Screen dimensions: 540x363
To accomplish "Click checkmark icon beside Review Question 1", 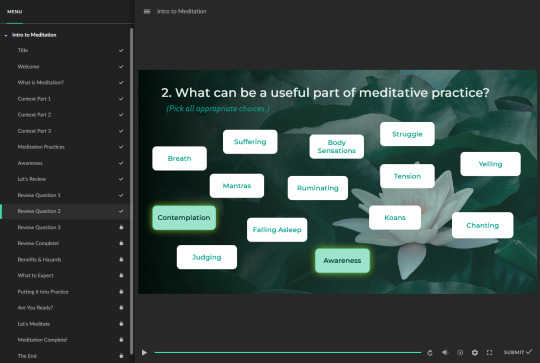I will point(121,195).
